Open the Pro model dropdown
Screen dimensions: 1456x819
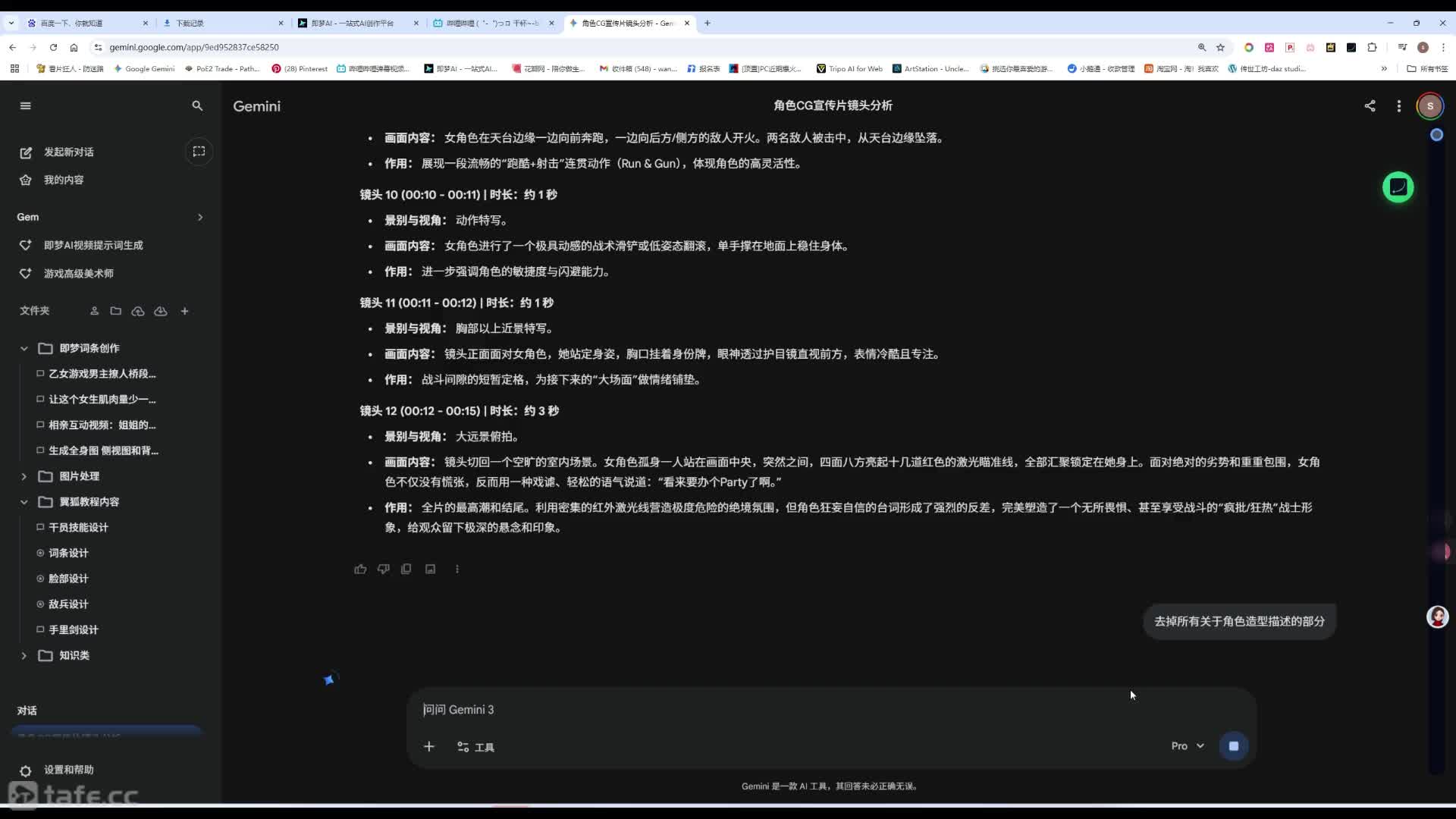[1188, 746]
